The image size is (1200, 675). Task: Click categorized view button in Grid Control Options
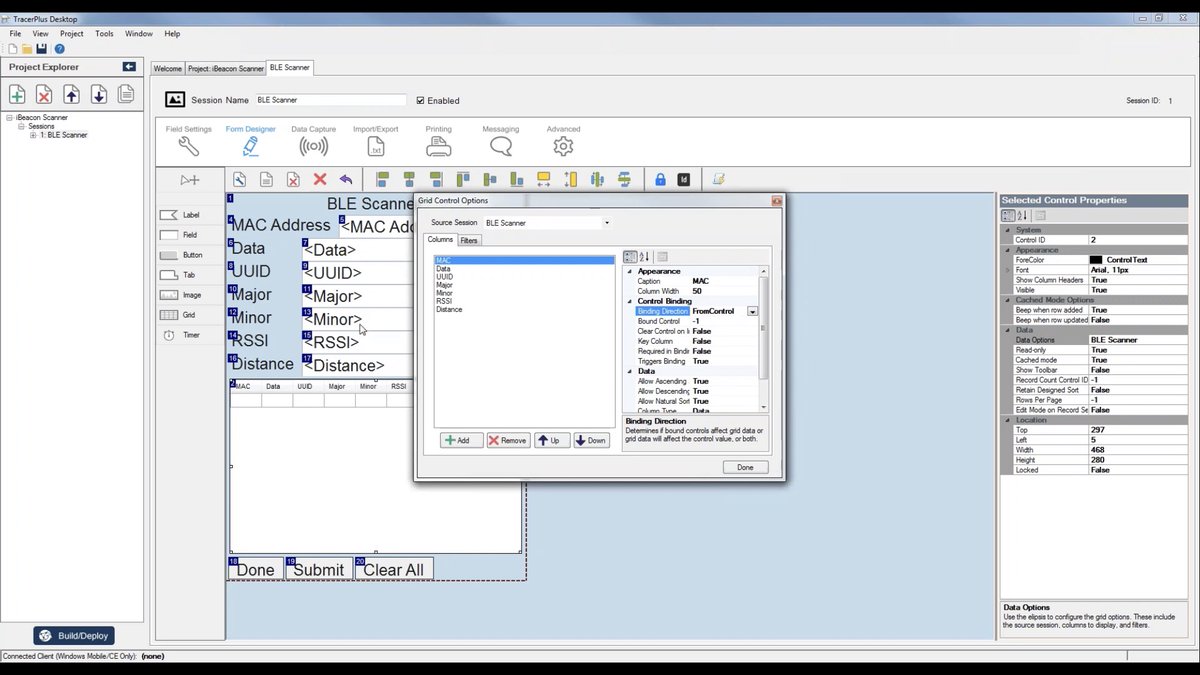(630, 257)
